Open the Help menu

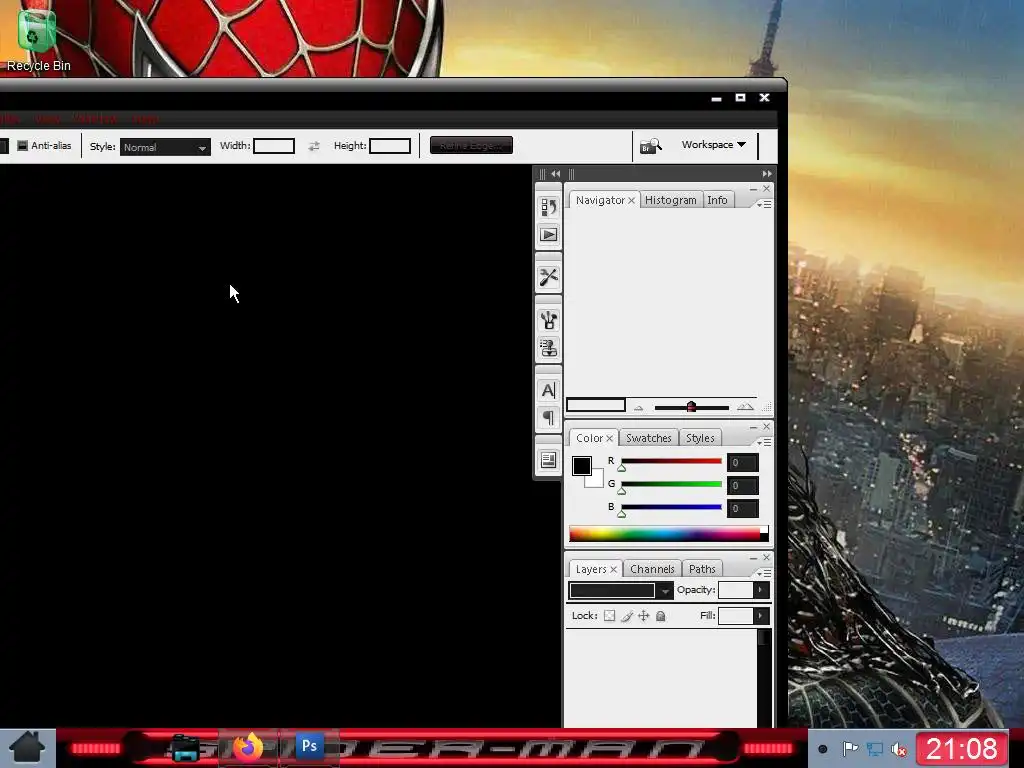click(145, 119)
